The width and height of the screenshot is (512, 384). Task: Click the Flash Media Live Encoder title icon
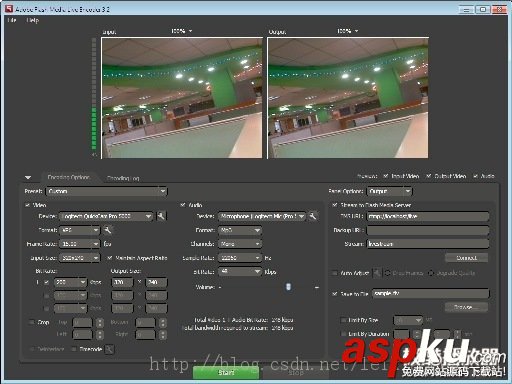[9, 9]
